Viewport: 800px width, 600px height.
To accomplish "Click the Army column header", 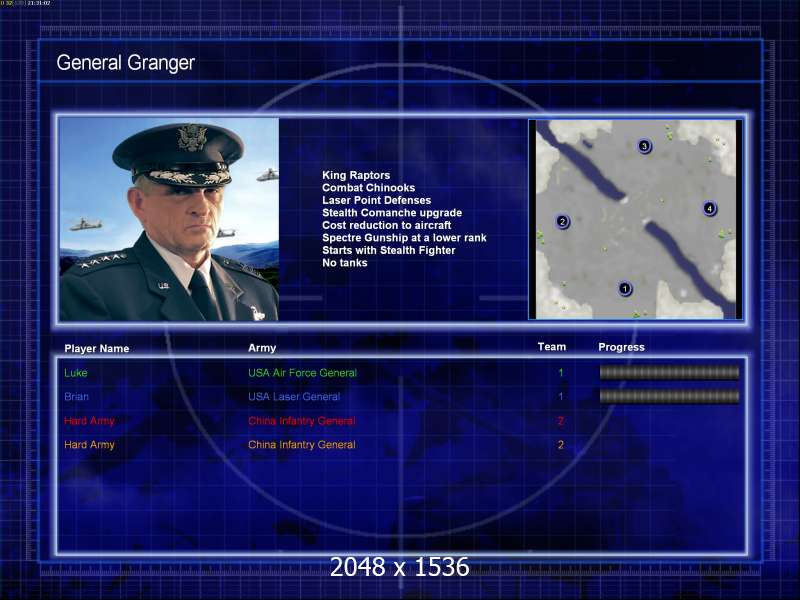I will [x=262, y=348].
